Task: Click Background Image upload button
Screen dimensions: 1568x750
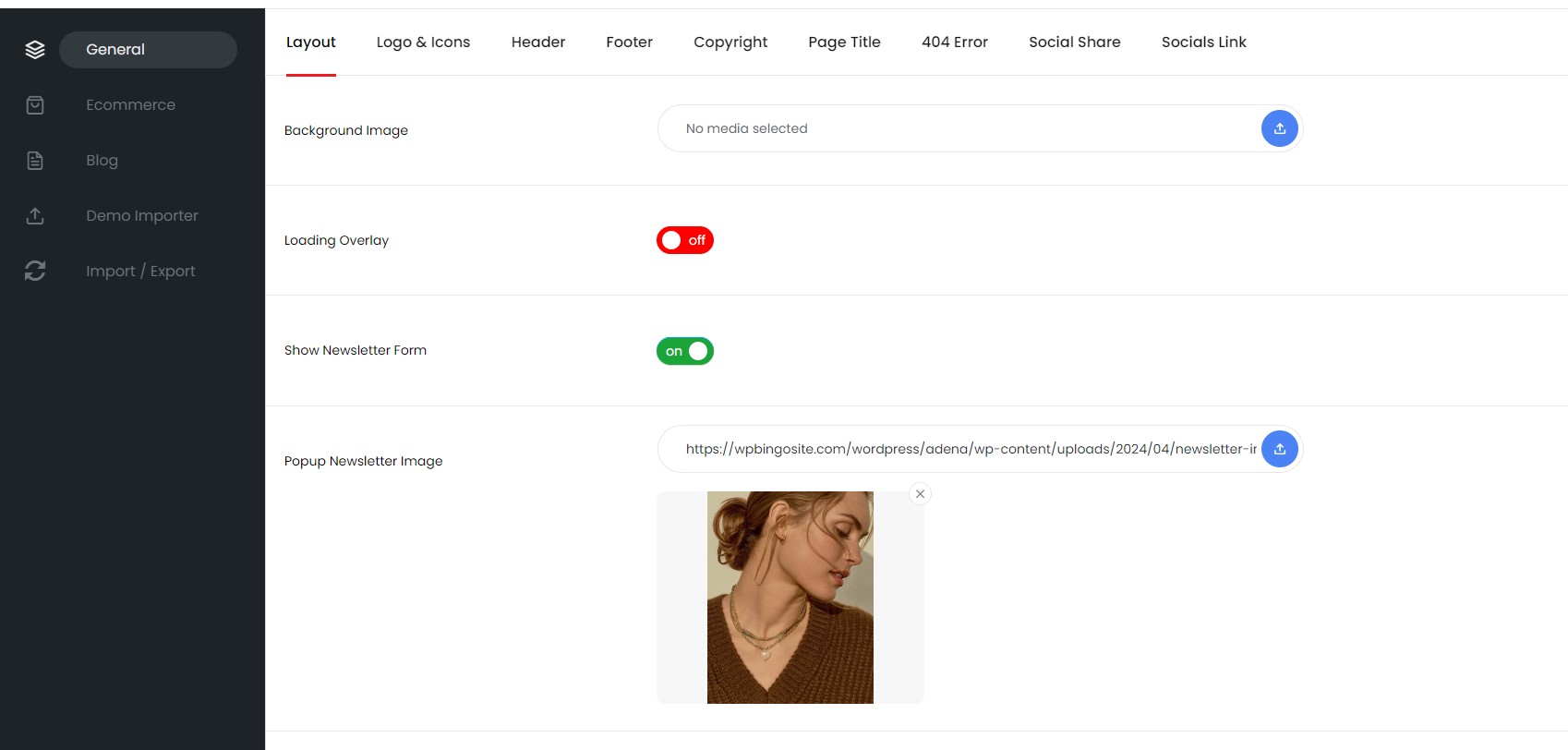Action: [1279, 128]
